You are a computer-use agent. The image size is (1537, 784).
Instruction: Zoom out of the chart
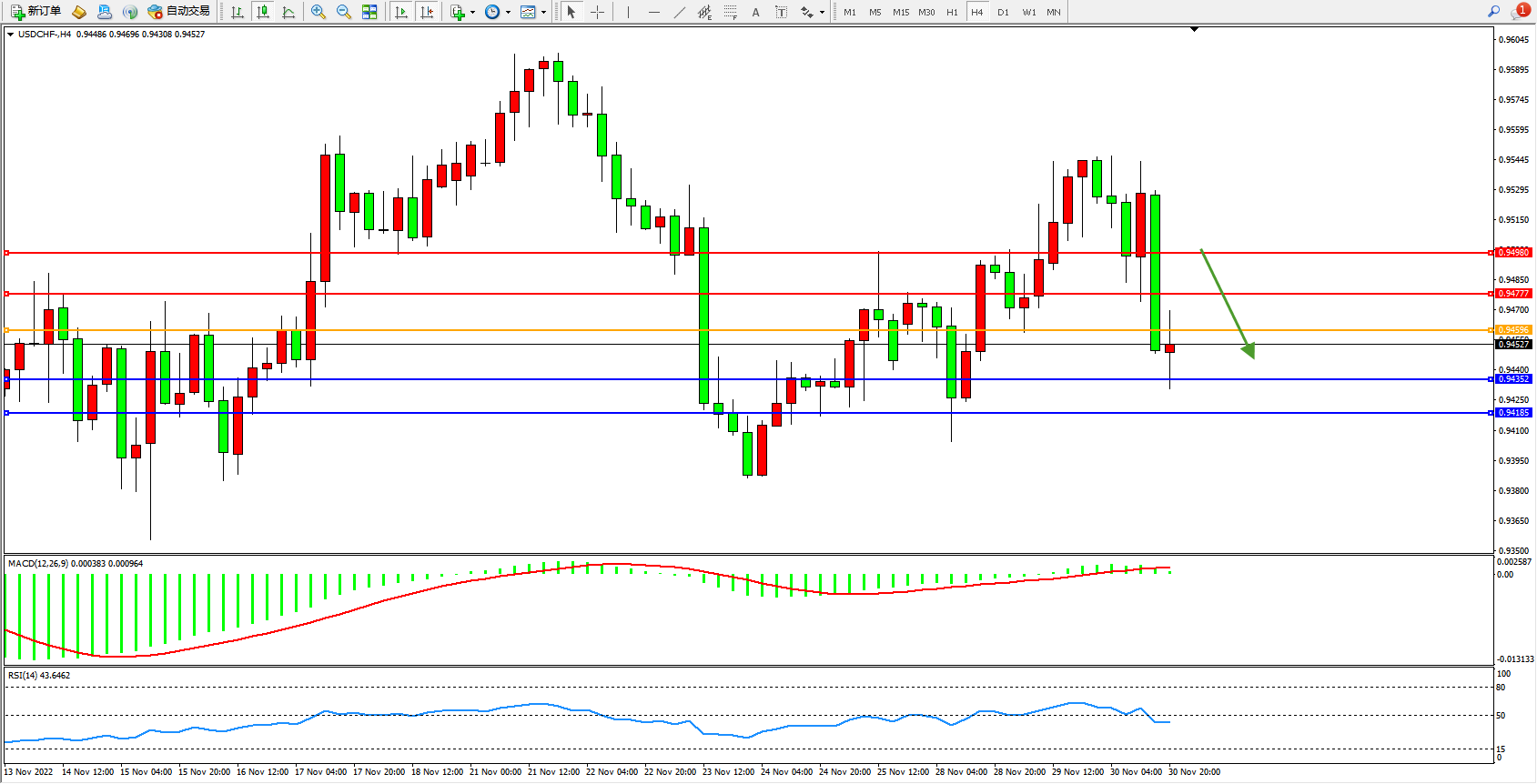tap(343, 12)
